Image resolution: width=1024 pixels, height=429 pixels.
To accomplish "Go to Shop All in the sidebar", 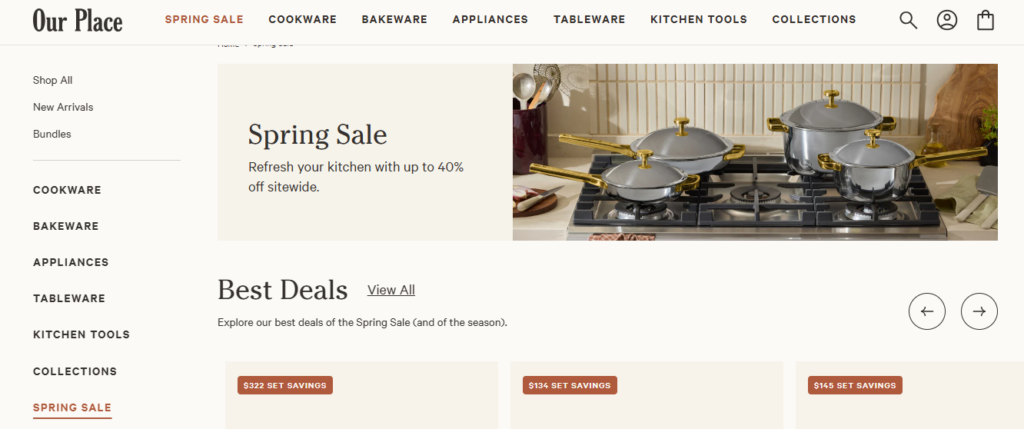I will click(x=53, y=80).
